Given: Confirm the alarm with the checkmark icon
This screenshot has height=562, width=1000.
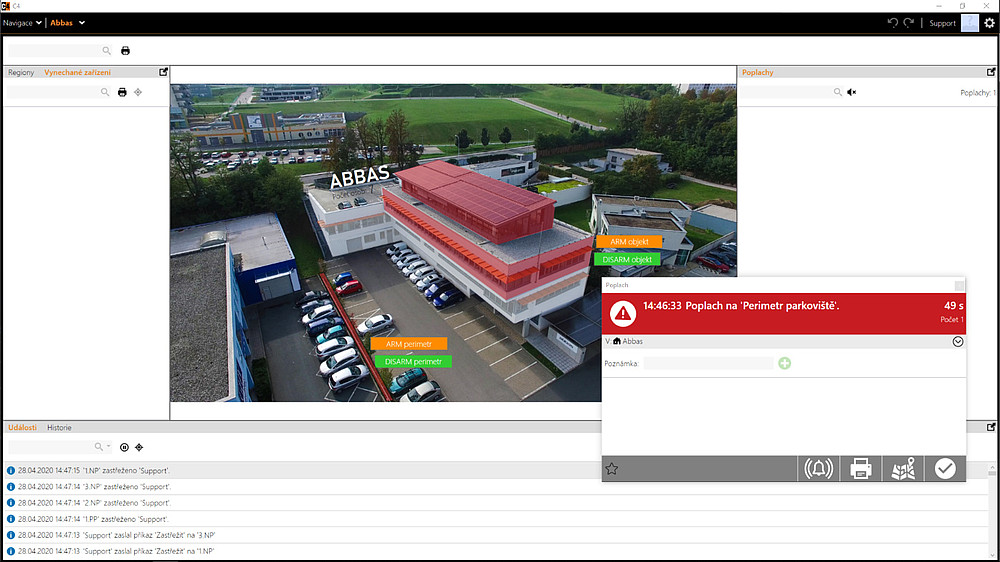Looking at the screenshot, I should click(945, 468).
